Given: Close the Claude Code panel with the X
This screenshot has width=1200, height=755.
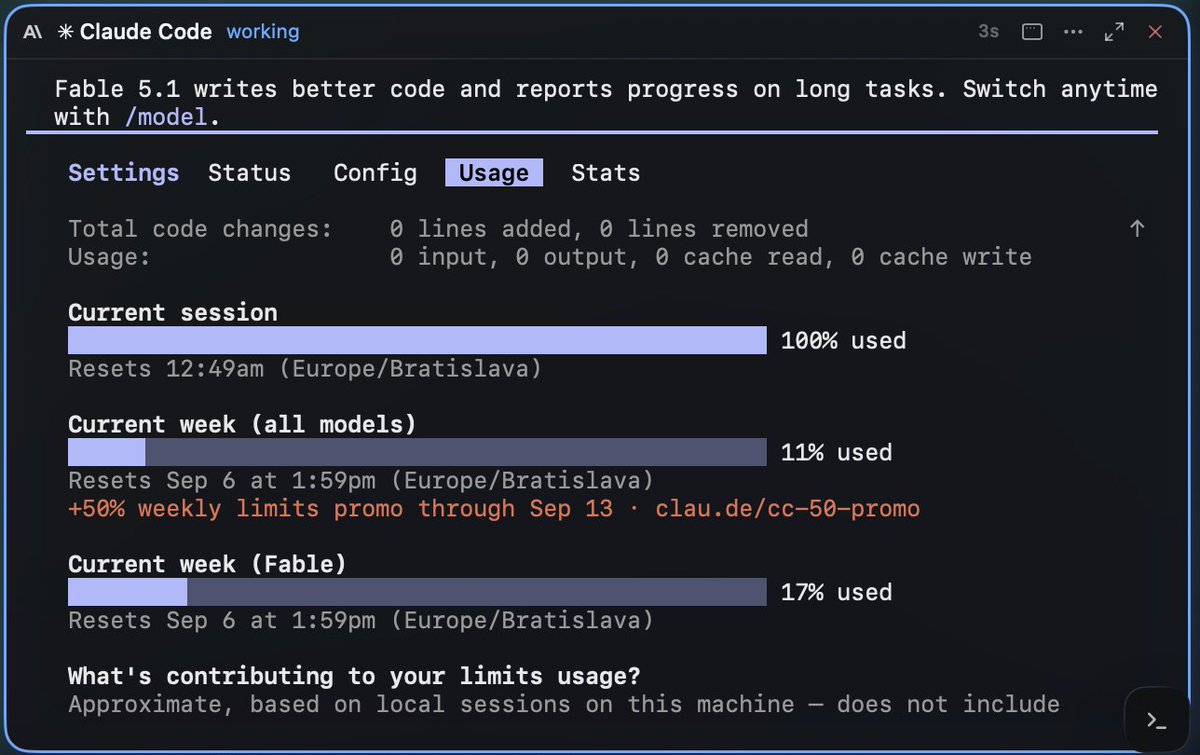Looking at the screenshot, I should coord(1155,32).
